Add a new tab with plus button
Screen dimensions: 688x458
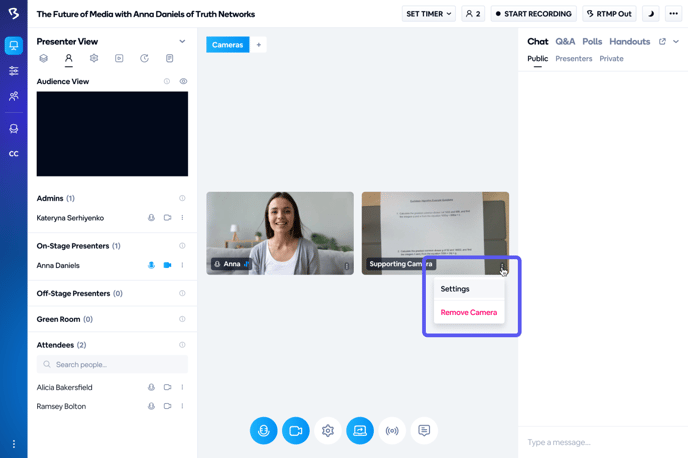coord(258,45)
